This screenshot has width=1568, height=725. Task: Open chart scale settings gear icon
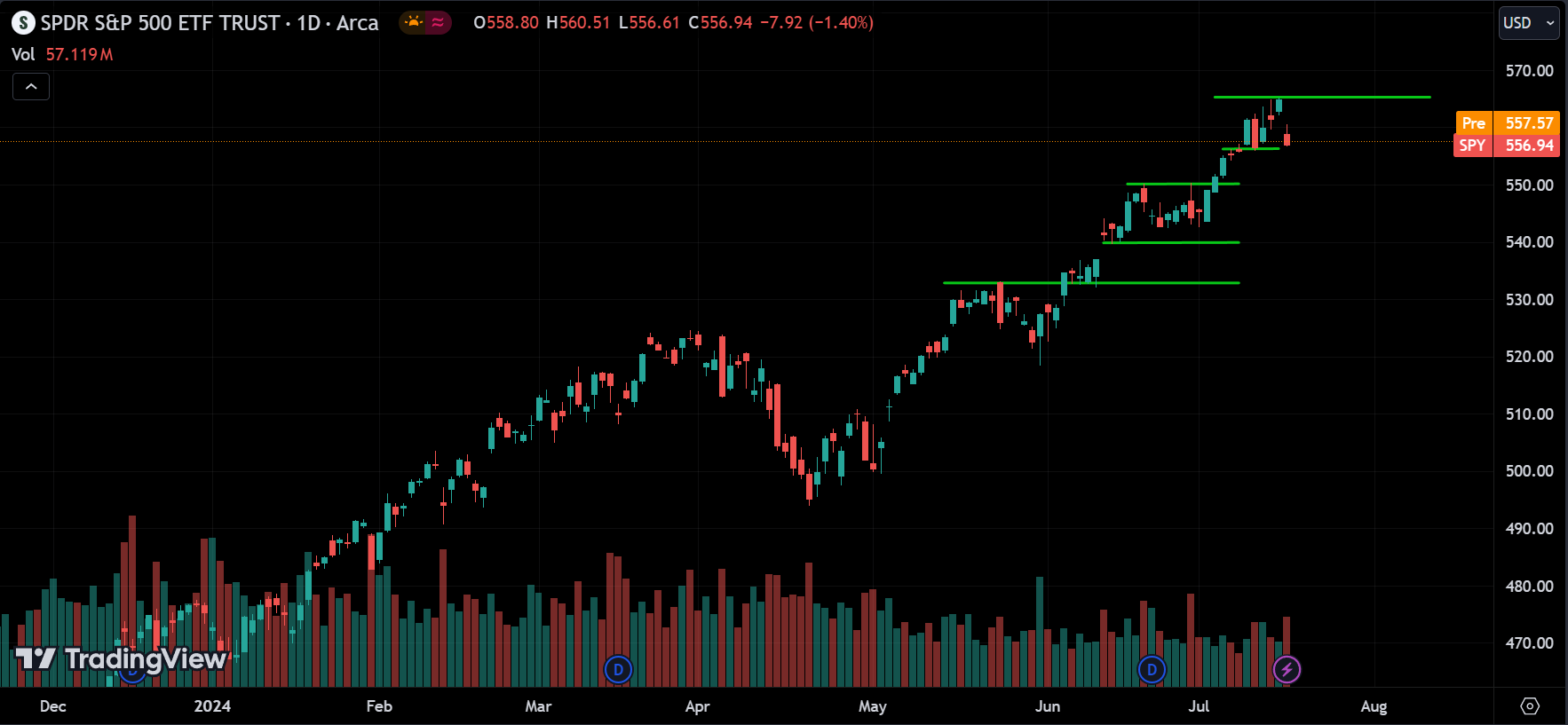[1530, 706]
